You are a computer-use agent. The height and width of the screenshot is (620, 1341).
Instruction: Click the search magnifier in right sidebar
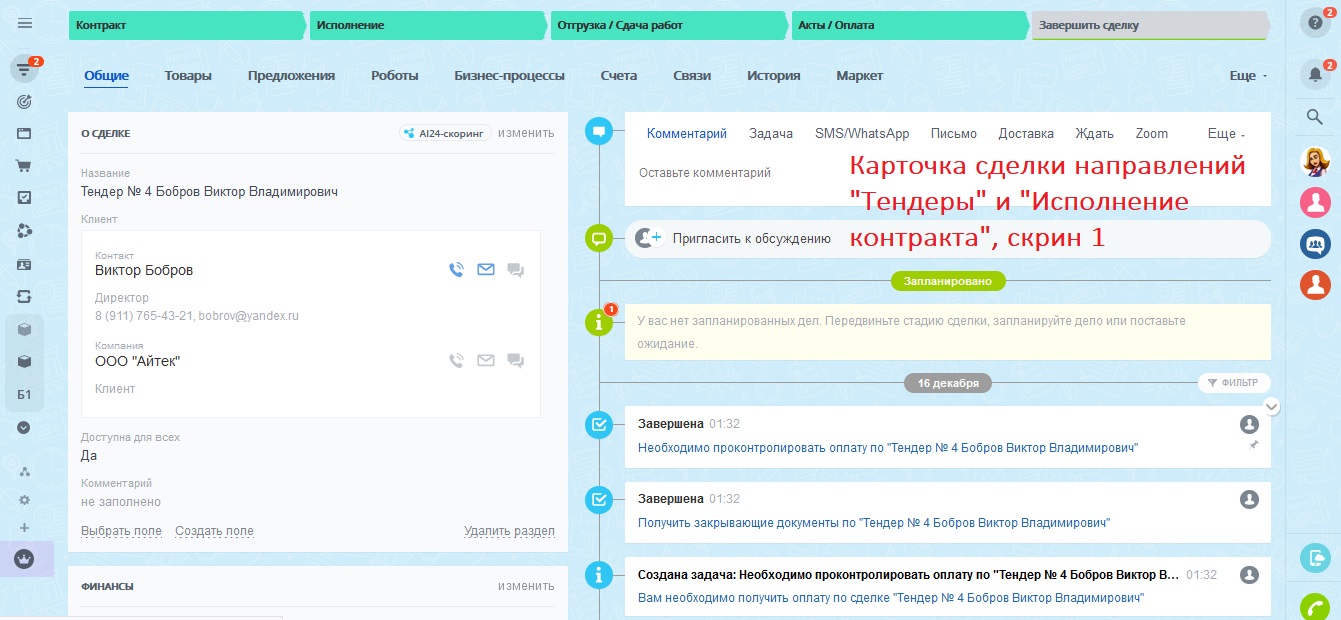tap(1315, 117)
